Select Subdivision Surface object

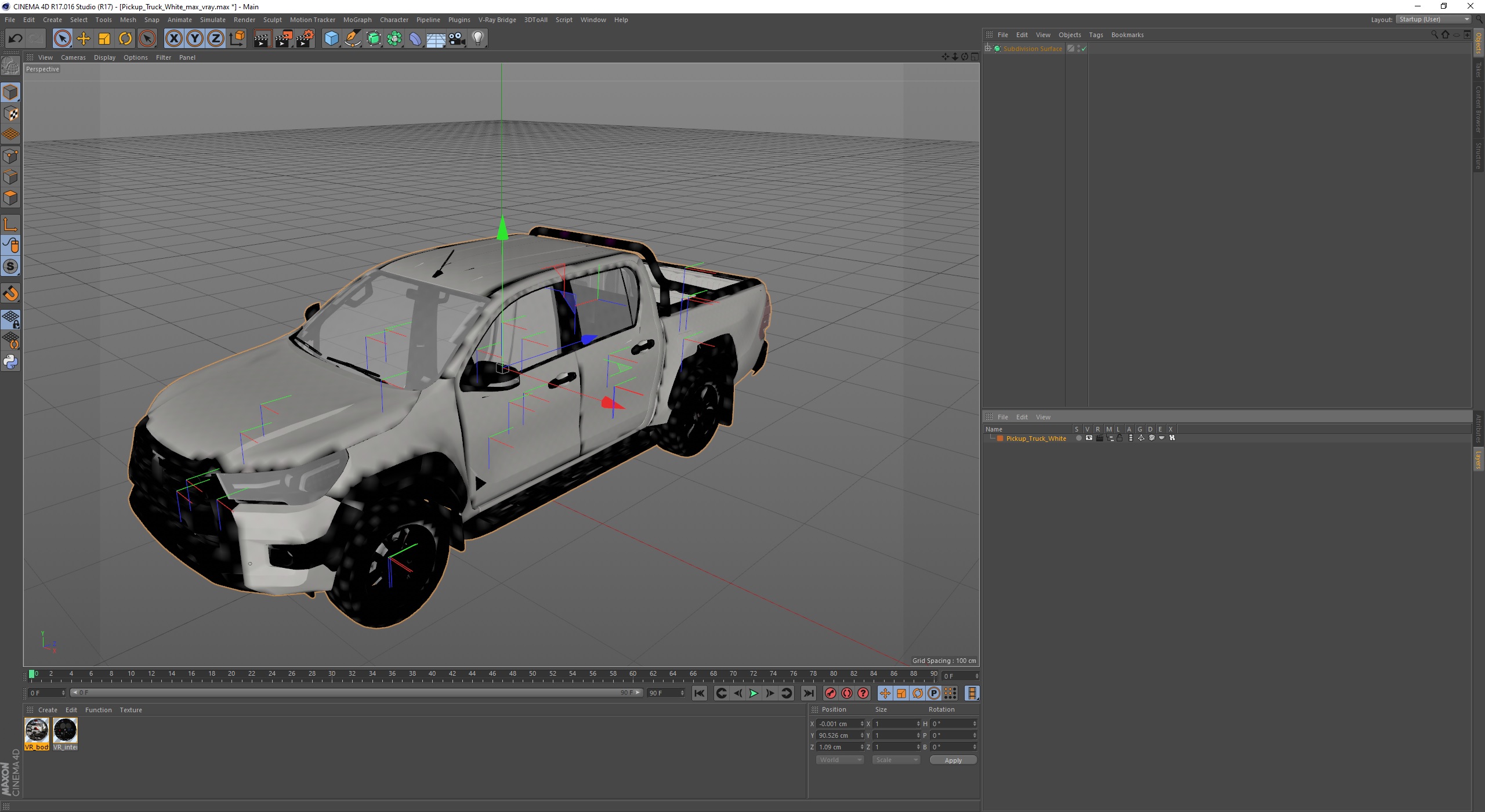pyautogui.click(x=1033, y=49)
